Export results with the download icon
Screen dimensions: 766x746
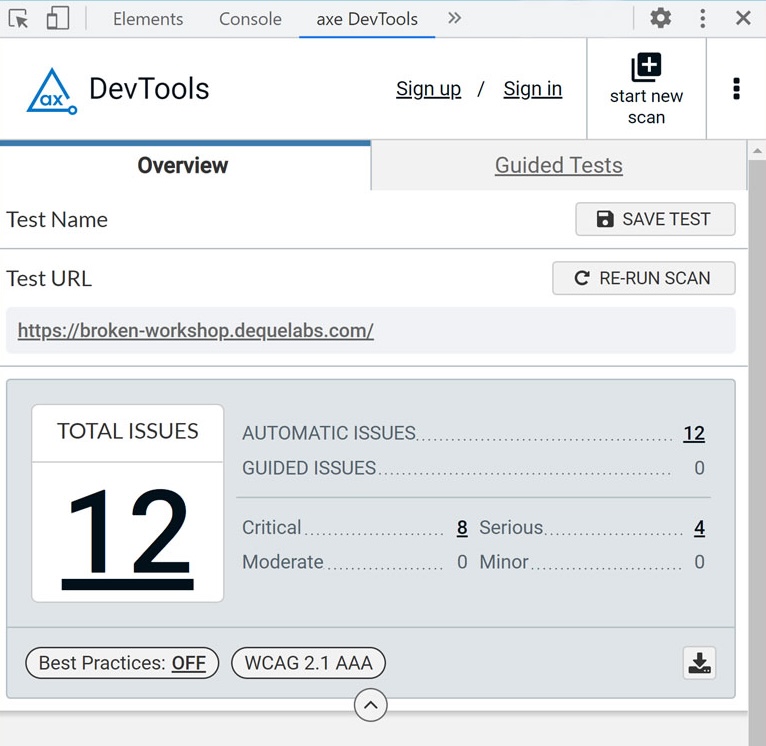tap(699, 663)
